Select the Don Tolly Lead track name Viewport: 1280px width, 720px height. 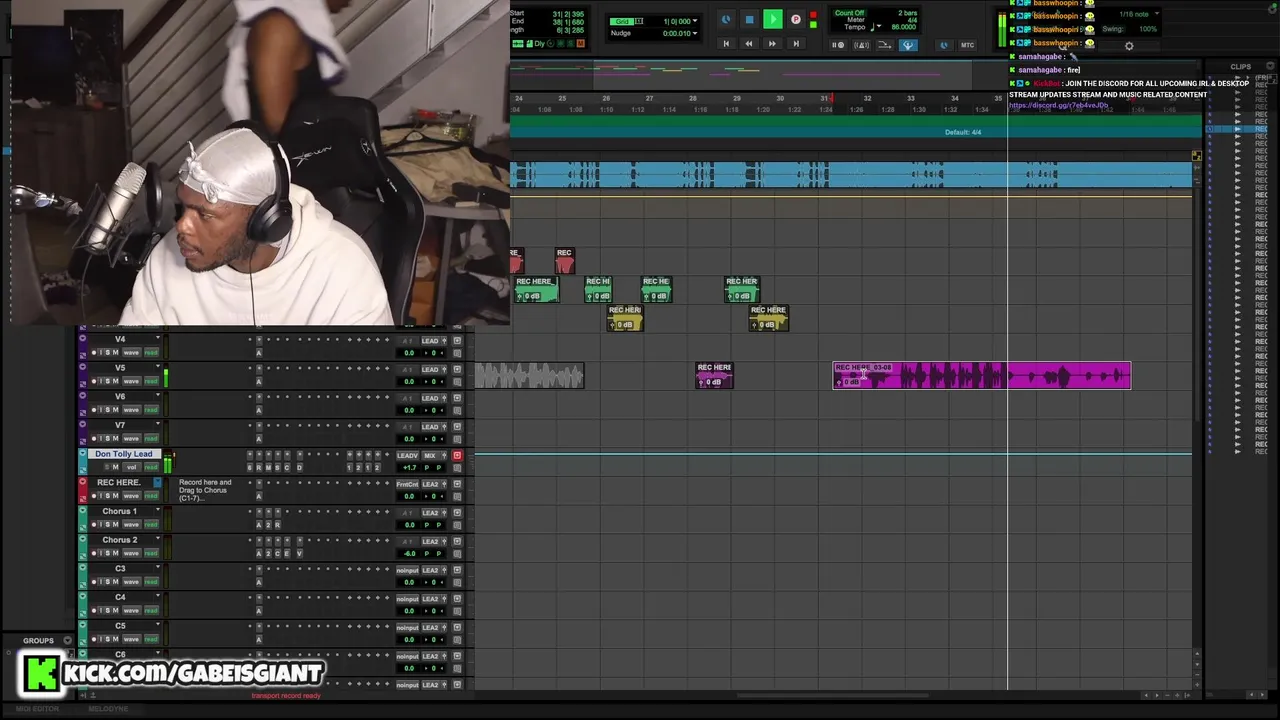124,454
